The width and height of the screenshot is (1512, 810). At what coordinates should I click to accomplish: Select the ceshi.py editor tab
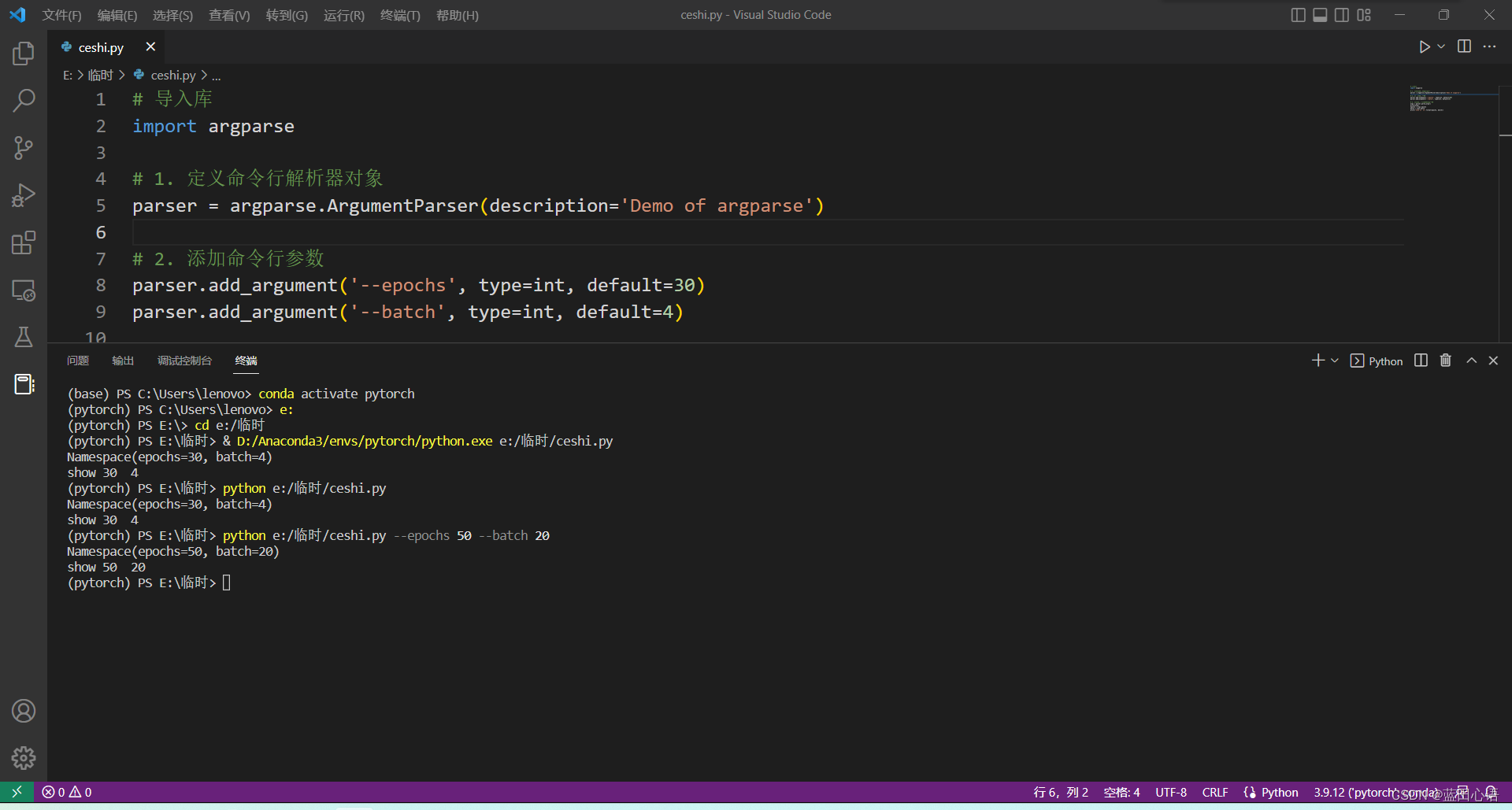(101, 47)
